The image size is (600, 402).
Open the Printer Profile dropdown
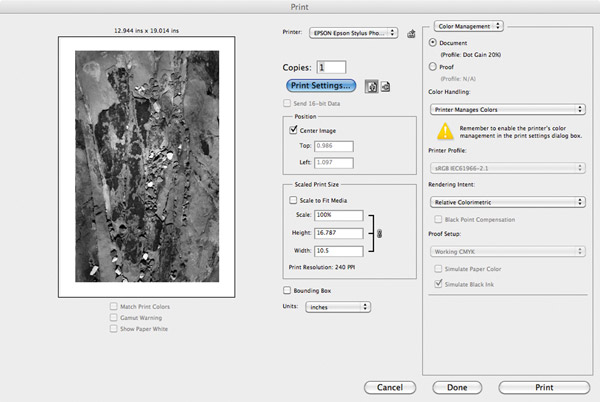click(x=508, y=168)
